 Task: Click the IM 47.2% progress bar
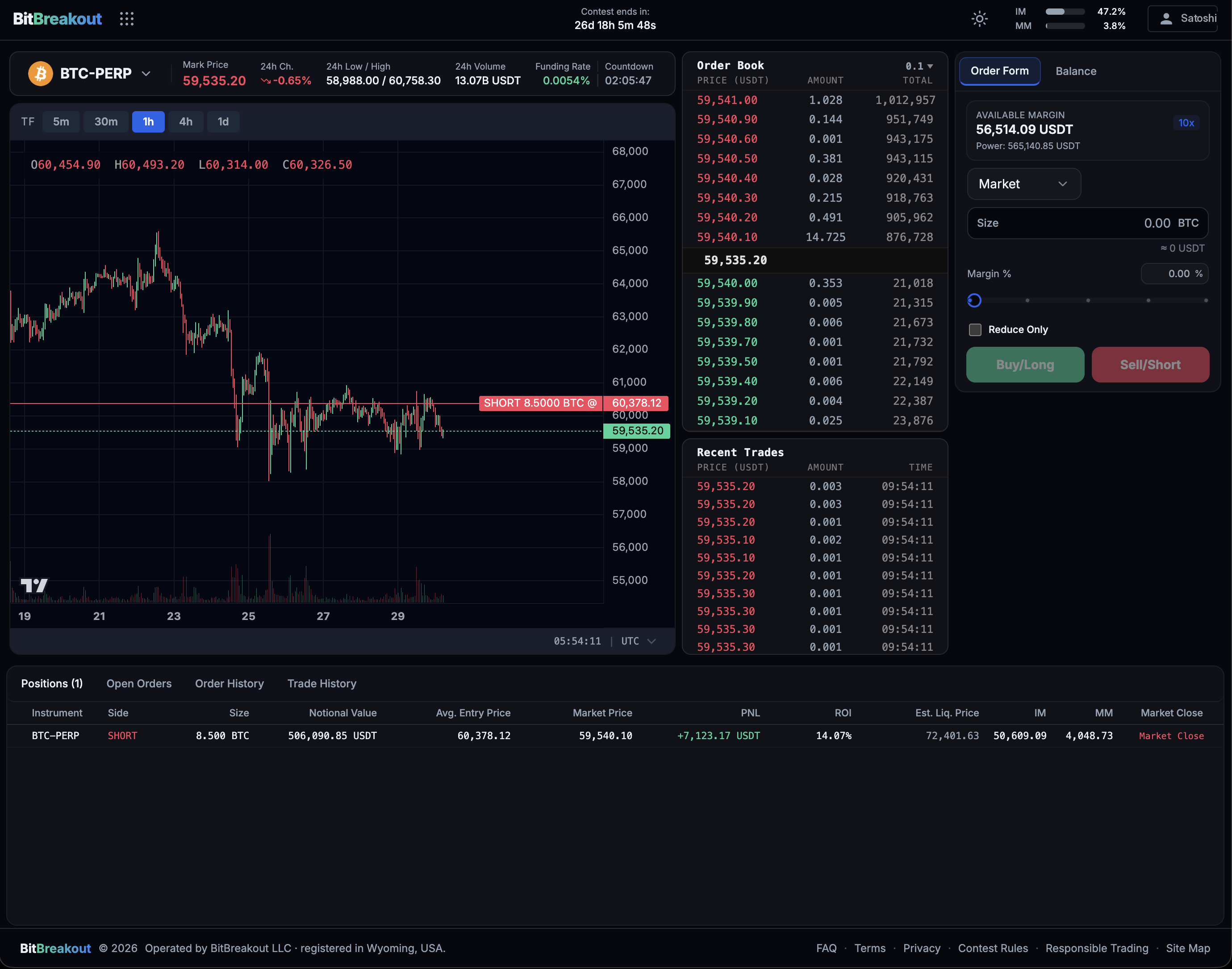point(1065,11)
